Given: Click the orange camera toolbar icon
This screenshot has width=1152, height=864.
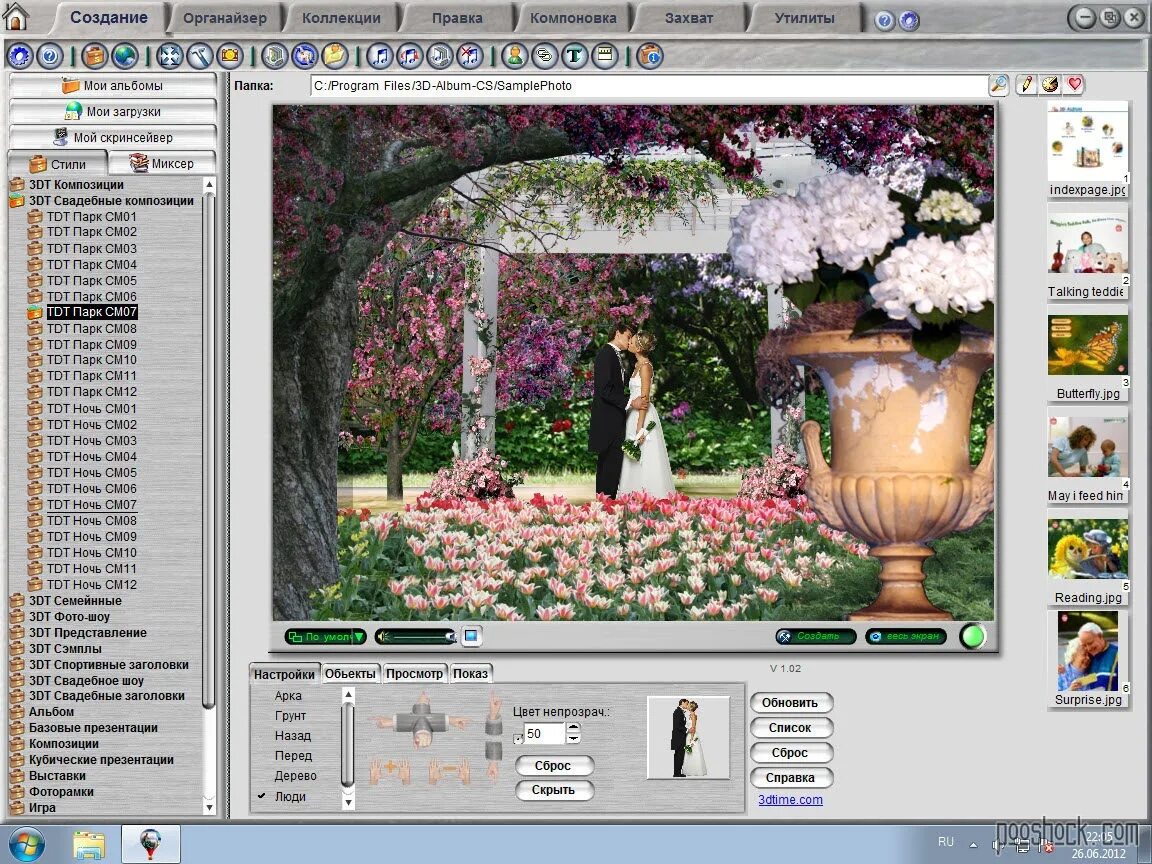Looking at the screenshot, I should coord(230,55).
